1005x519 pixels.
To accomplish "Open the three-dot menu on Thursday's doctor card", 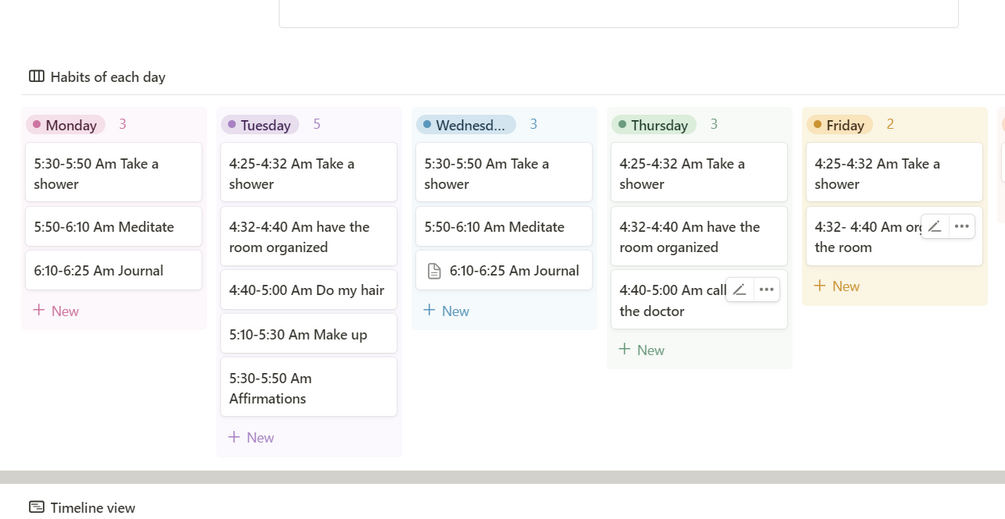I will [x=766, y=290].
